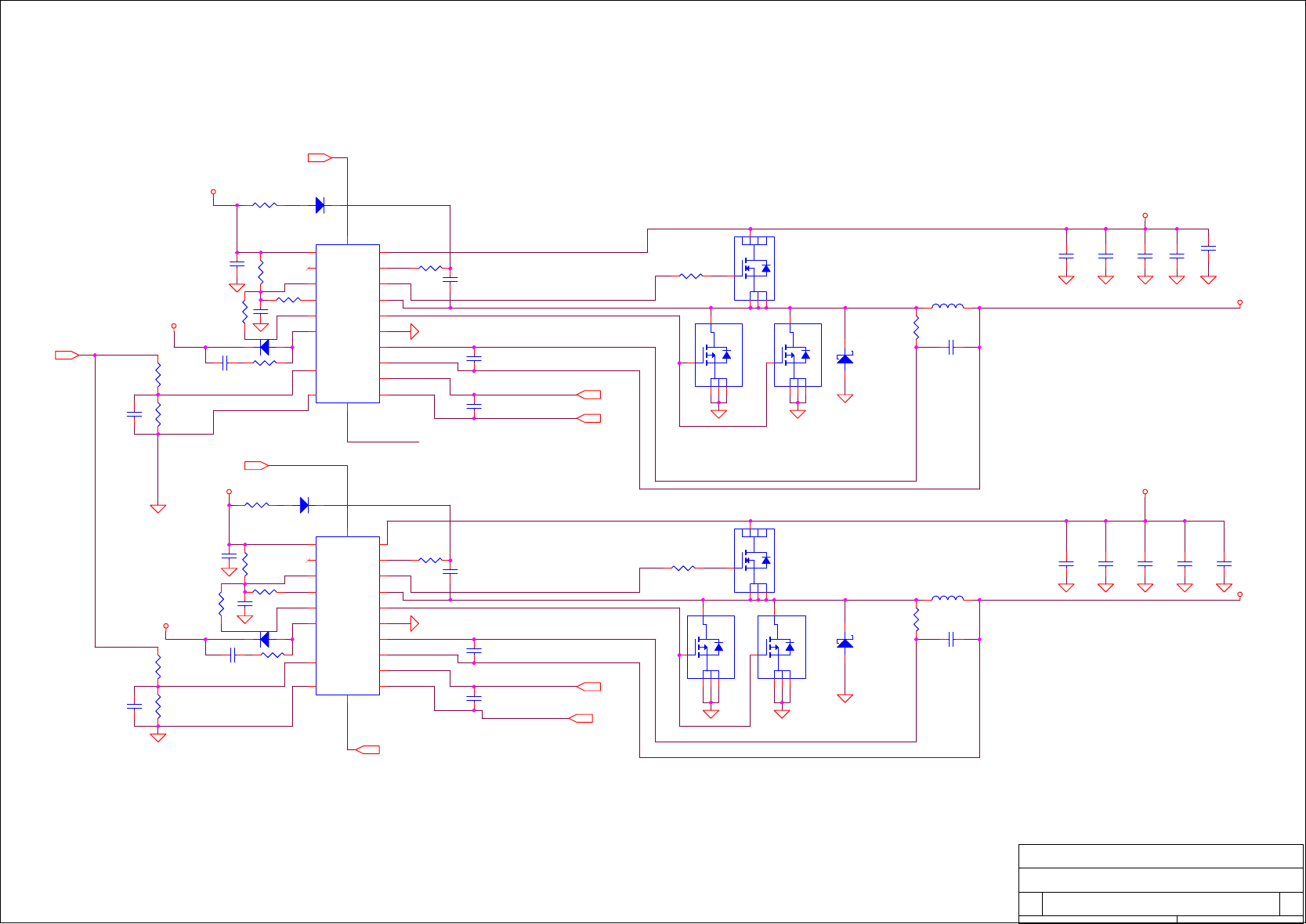1306x924 pixels.
Task: Click the upper output terminal at far right
Action: (x=1240, y=302)
